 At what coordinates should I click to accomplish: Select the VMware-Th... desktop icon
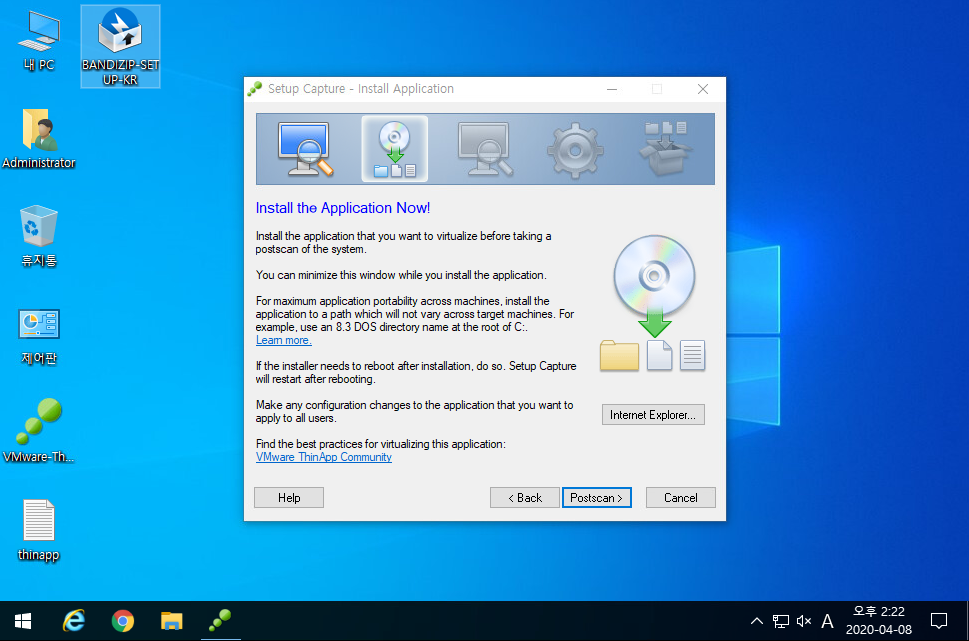[x=38, y=431]
